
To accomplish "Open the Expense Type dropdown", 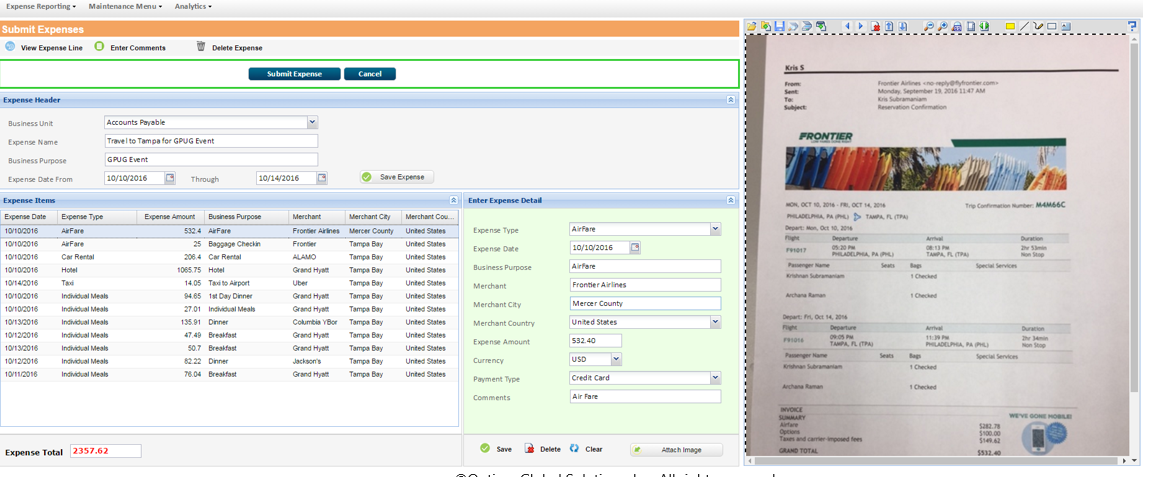I will click(x=715, y=229).
